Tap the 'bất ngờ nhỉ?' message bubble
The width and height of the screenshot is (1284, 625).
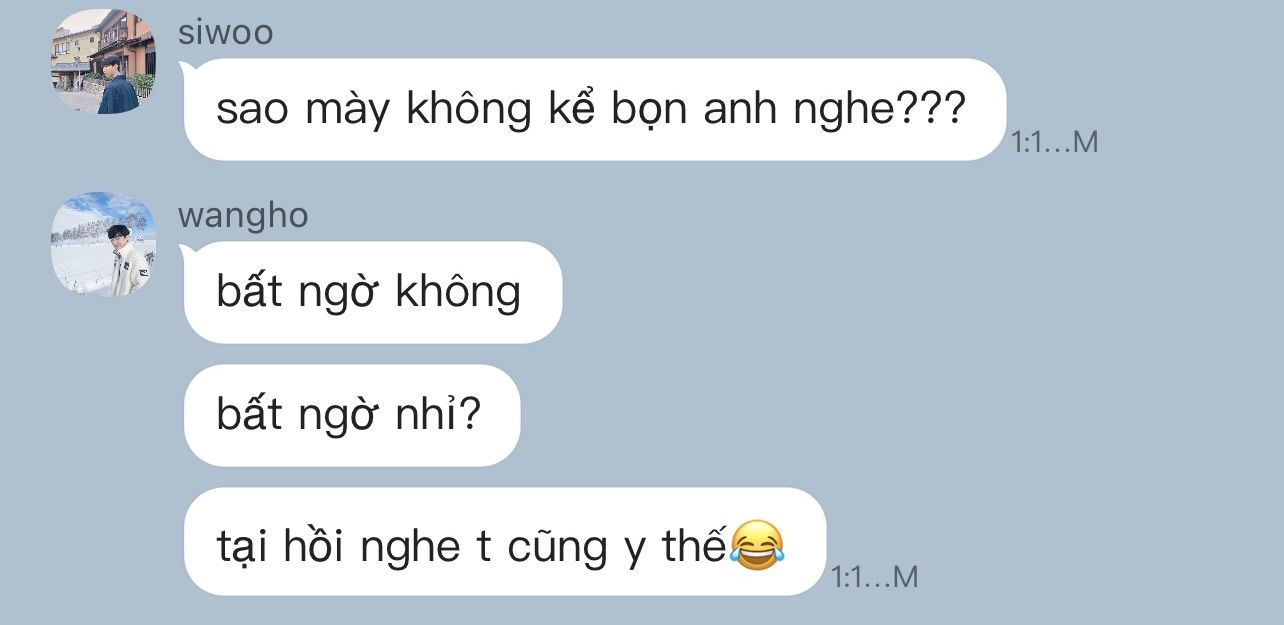(x=352, y=415)
